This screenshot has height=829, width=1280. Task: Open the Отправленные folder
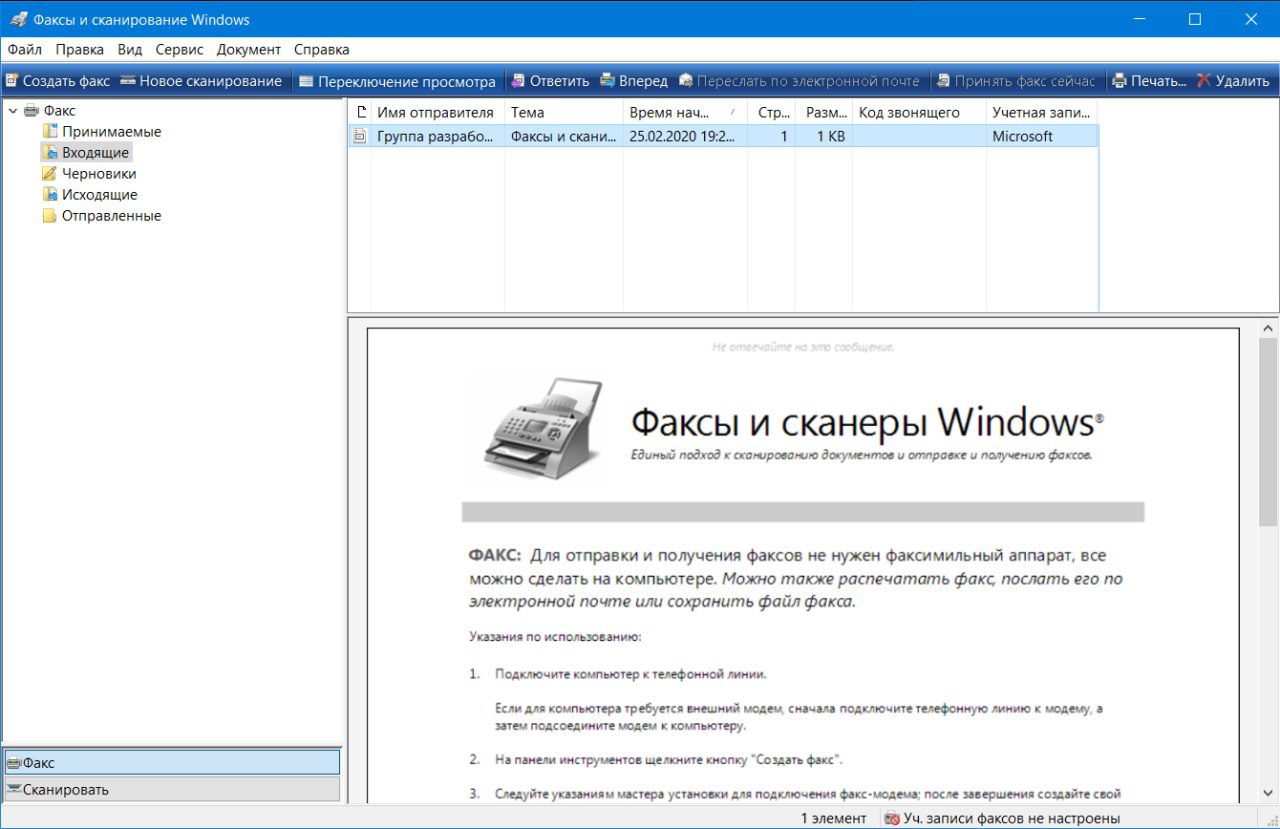pos(111,216)
